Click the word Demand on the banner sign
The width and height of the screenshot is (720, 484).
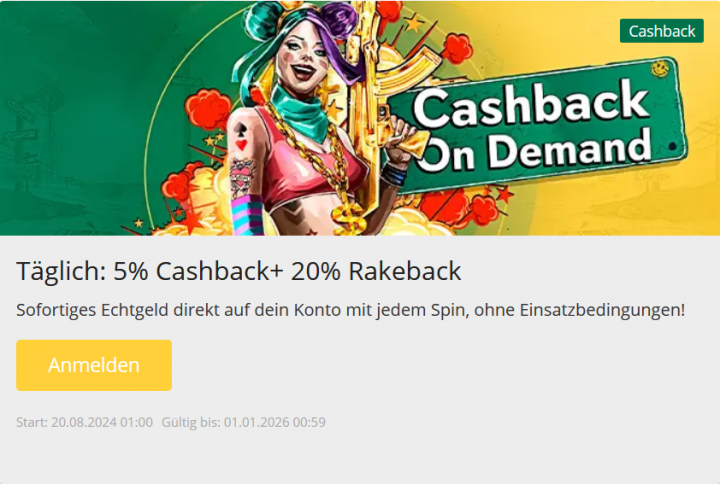[x=569, y=149]
